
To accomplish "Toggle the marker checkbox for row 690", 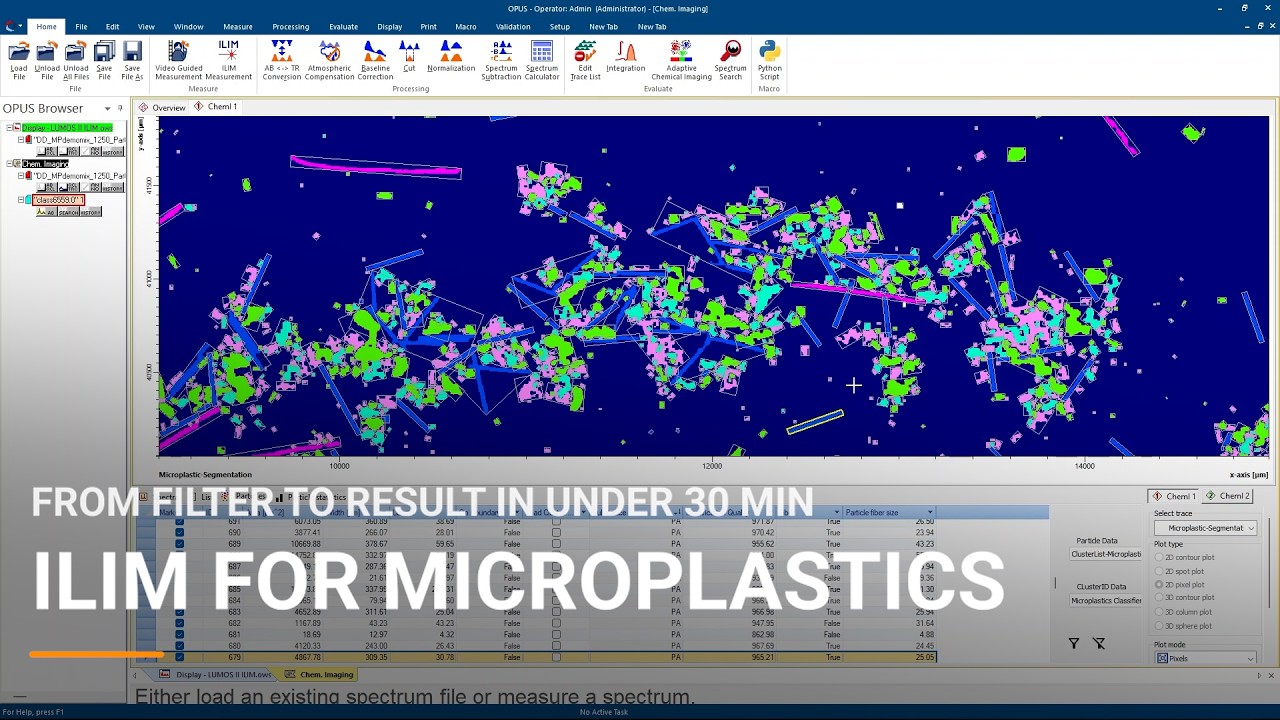I will (x=180, y=533).
